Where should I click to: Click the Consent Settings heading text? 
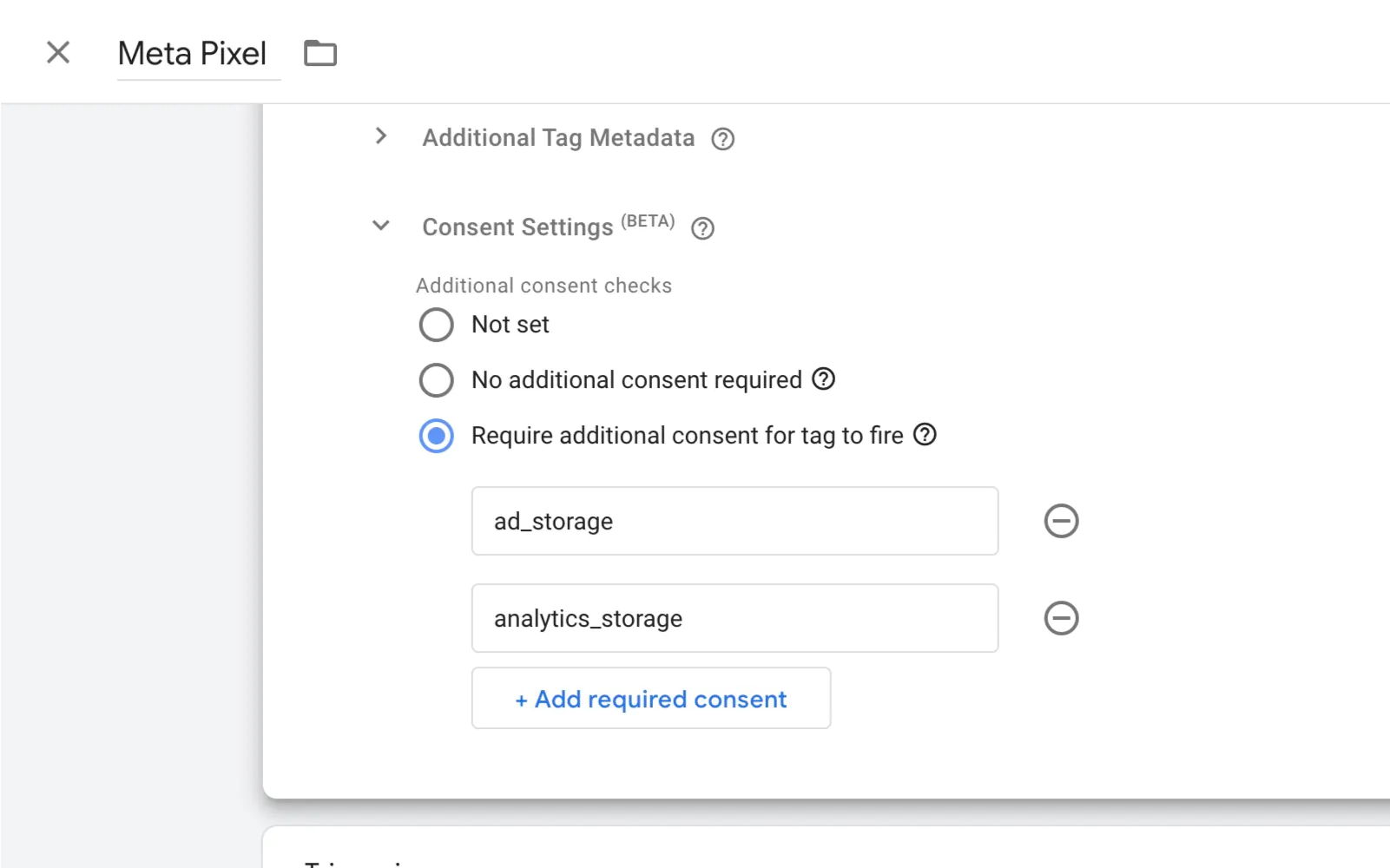(517, 227)
